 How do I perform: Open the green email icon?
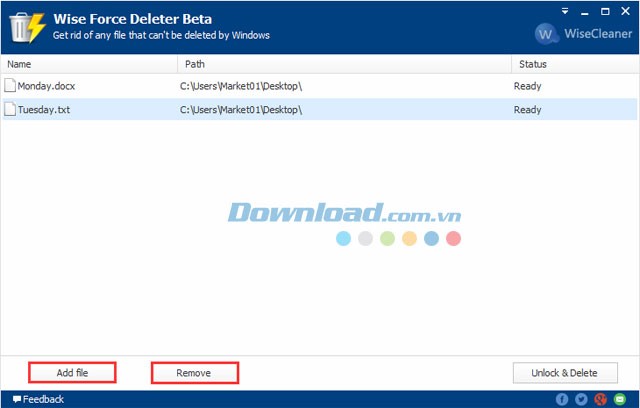[619, 399]
